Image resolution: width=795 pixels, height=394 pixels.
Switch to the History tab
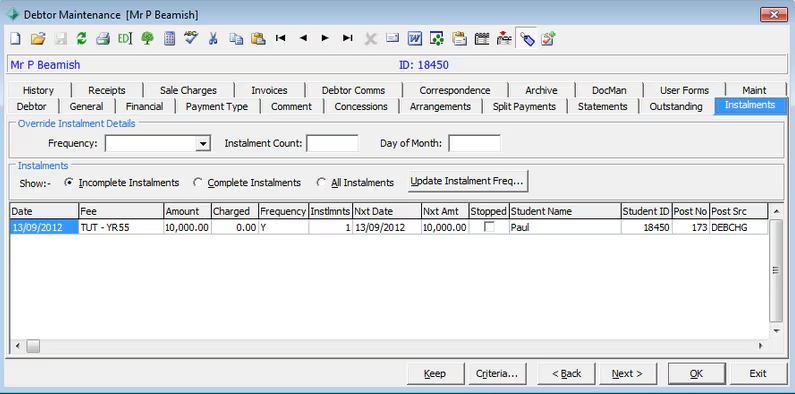(x=38, y=90)
